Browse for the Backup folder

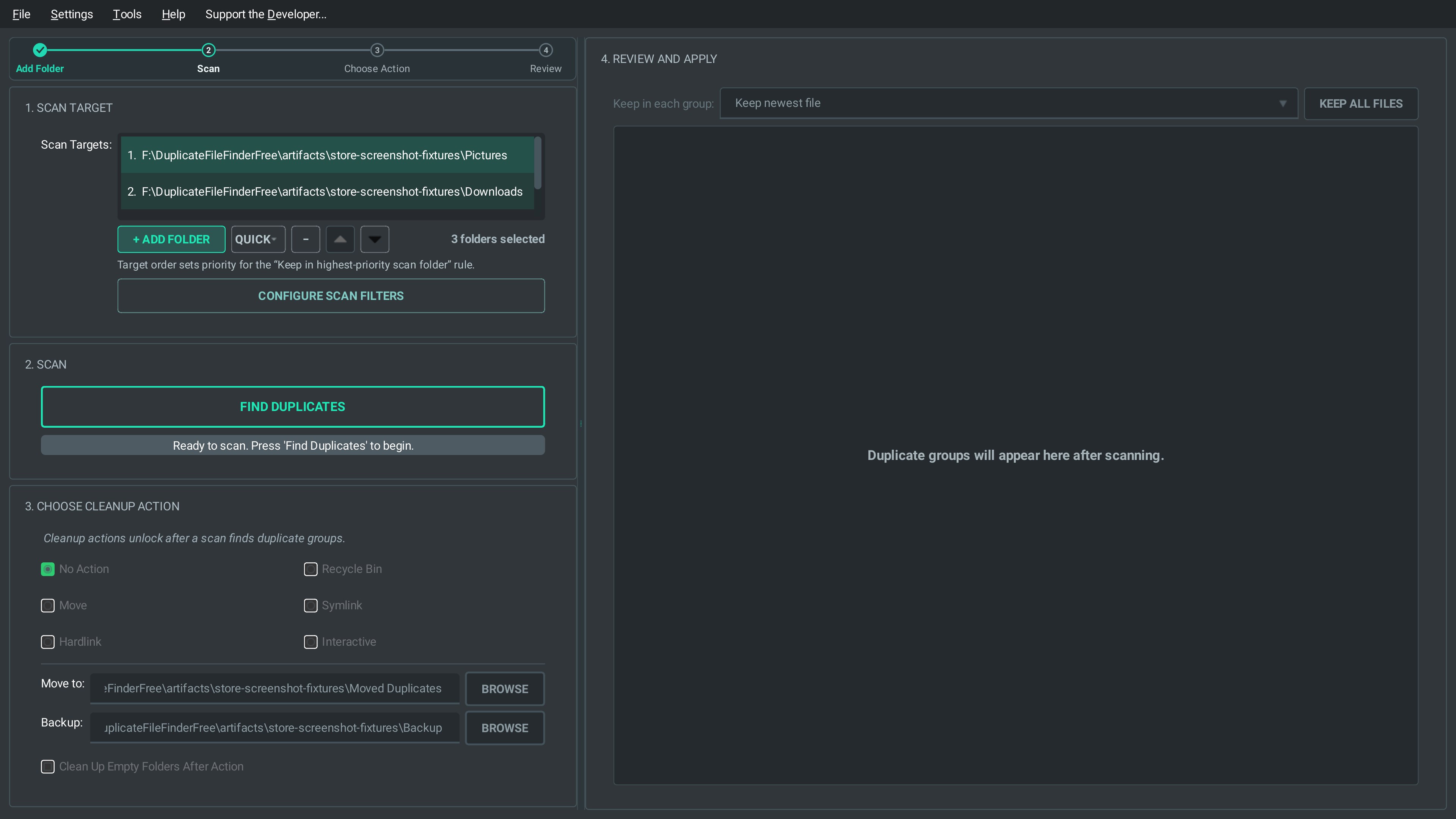tap(505, 728)
